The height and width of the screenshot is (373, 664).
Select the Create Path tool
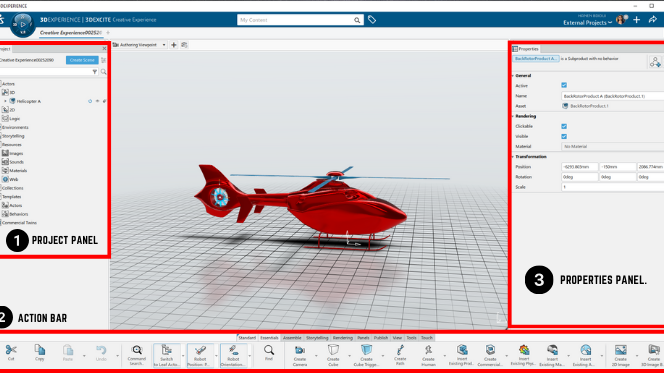coord(400,355)
